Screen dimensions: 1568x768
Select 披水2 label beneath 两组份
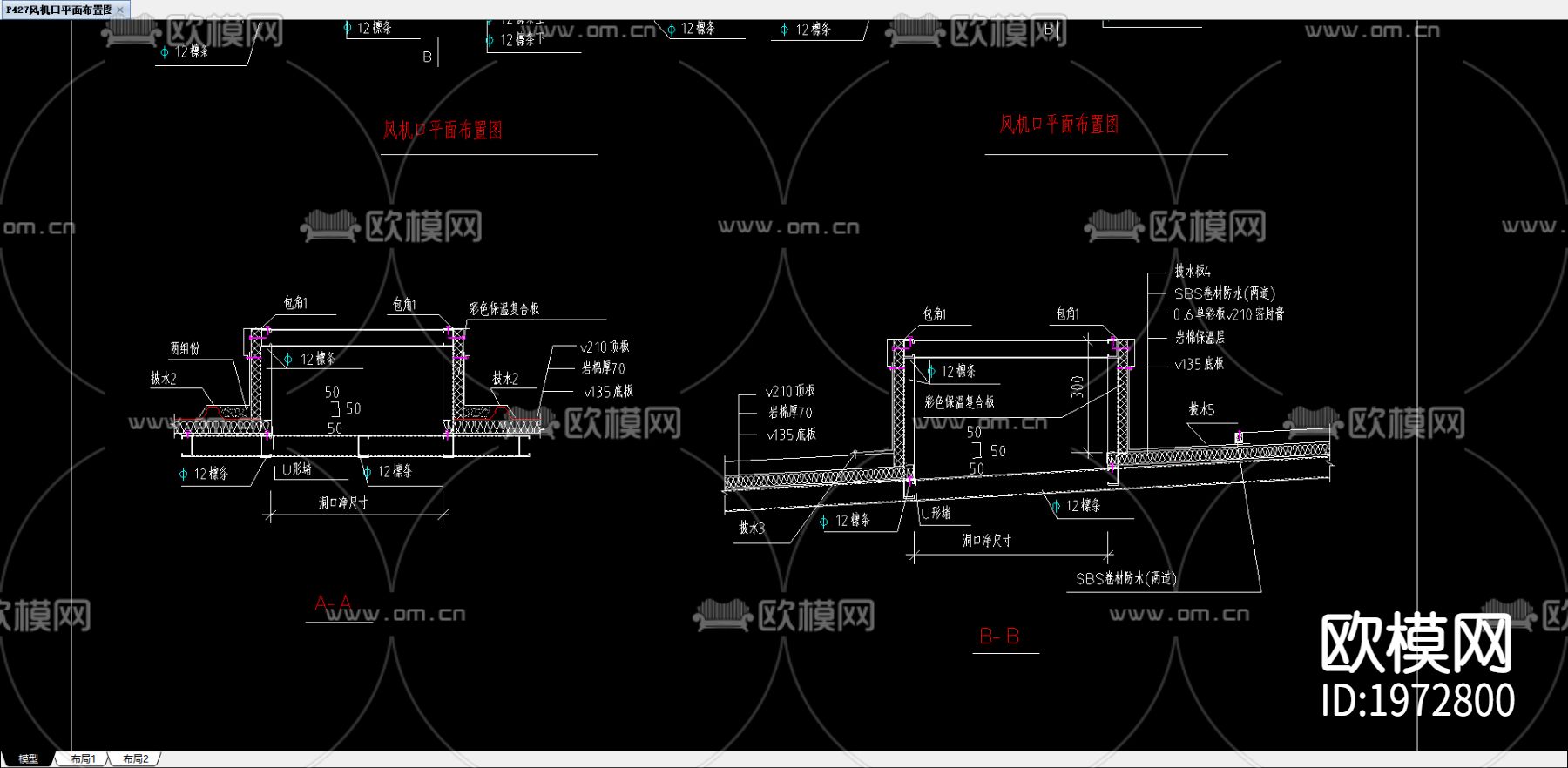tap(164, 379)
